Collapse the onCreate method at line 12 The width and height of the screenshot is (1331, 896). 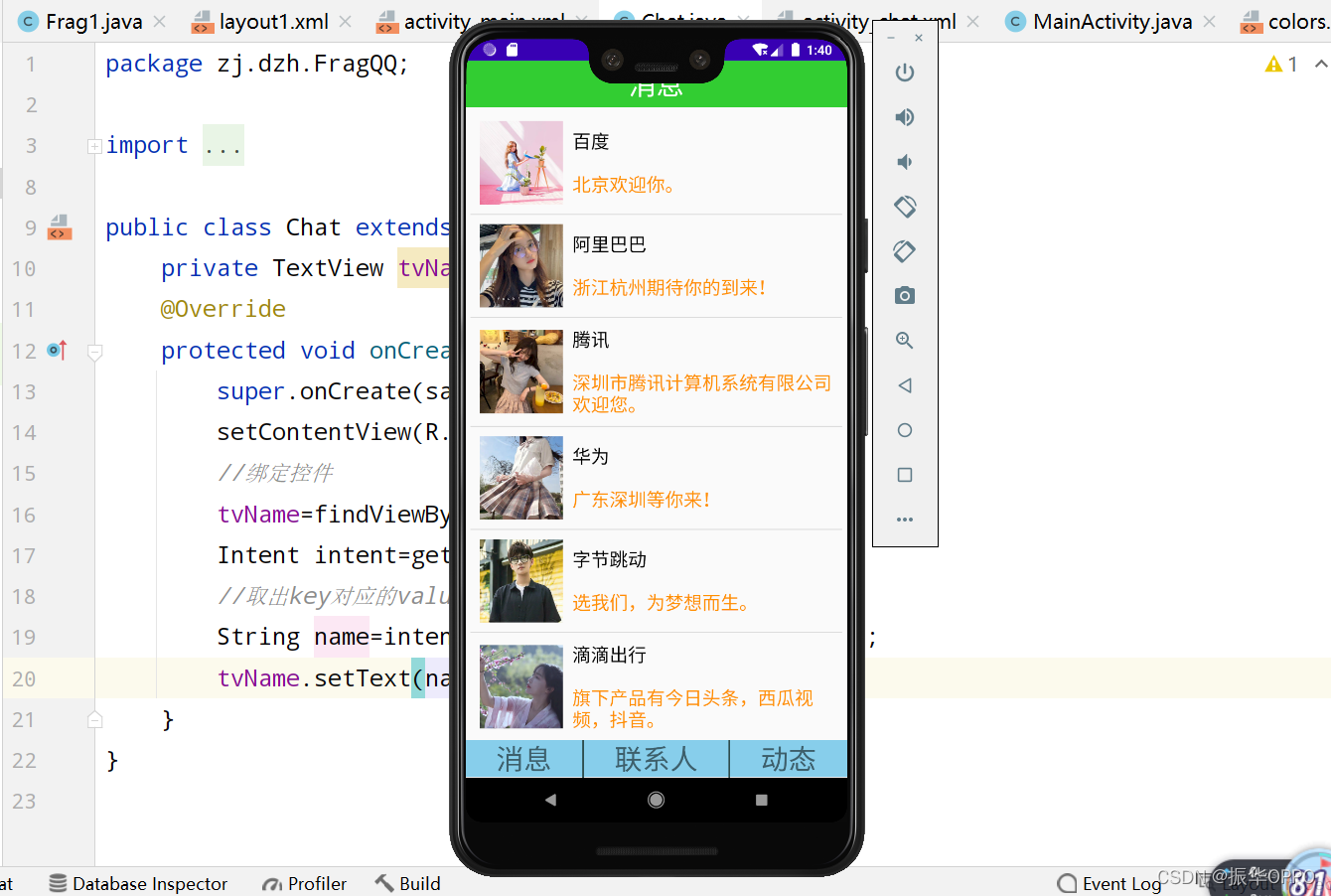[x=95, y=351]
